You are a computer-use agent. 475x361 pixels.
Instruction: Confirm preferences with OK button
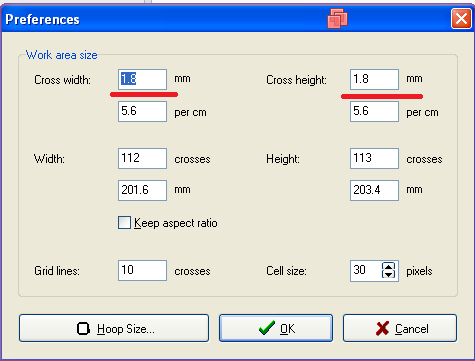pyautogui.click(x=276, y=328)
